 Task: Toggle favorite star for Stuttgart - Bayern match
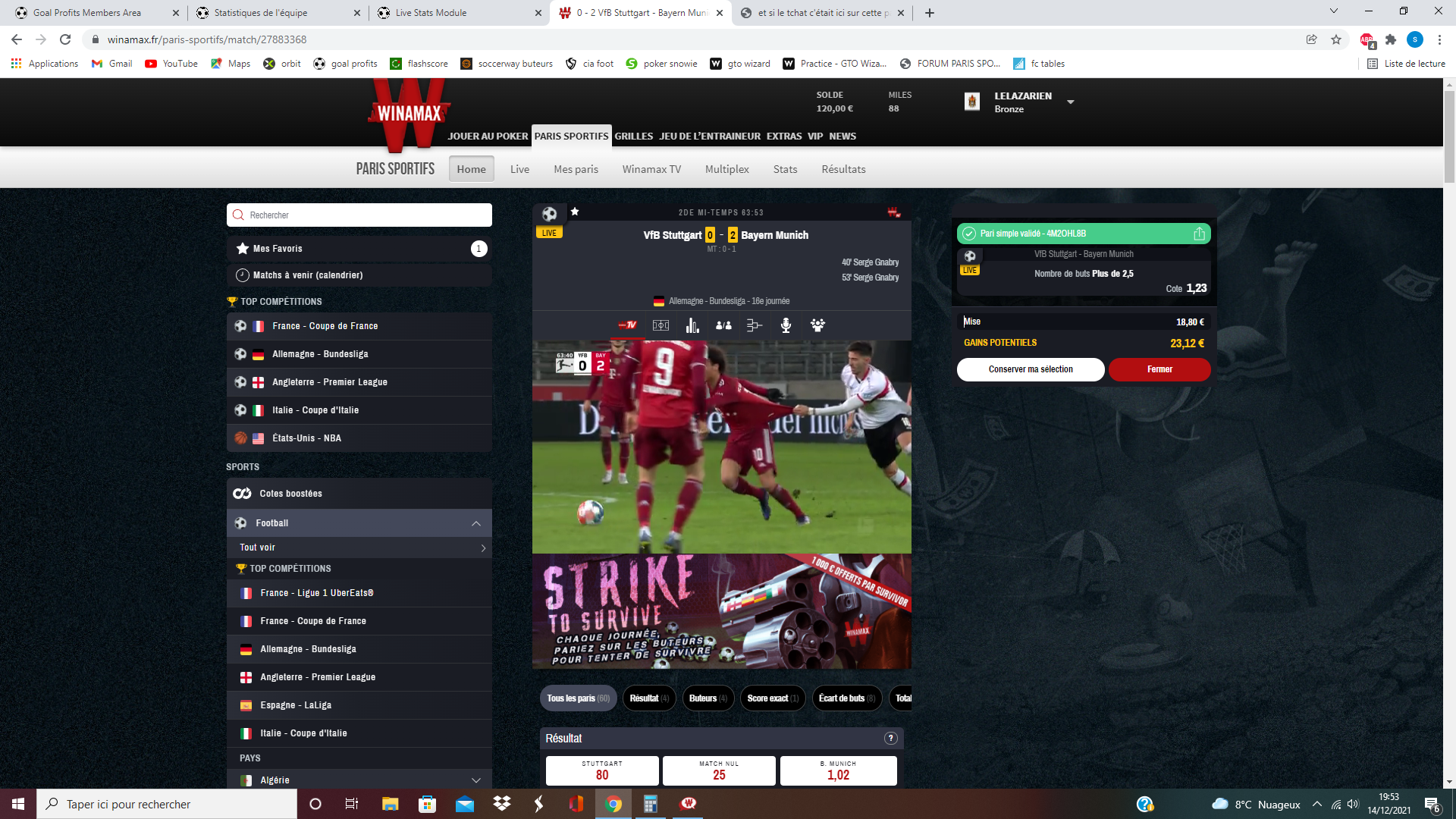(575, 212)
